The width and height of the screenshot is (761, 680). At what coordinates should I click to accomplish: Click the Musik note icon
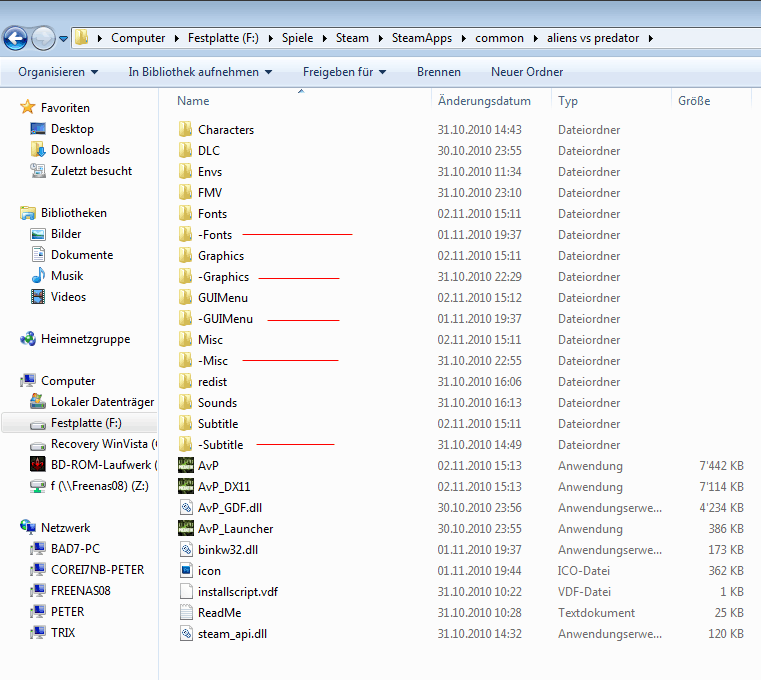coord(38,276)
